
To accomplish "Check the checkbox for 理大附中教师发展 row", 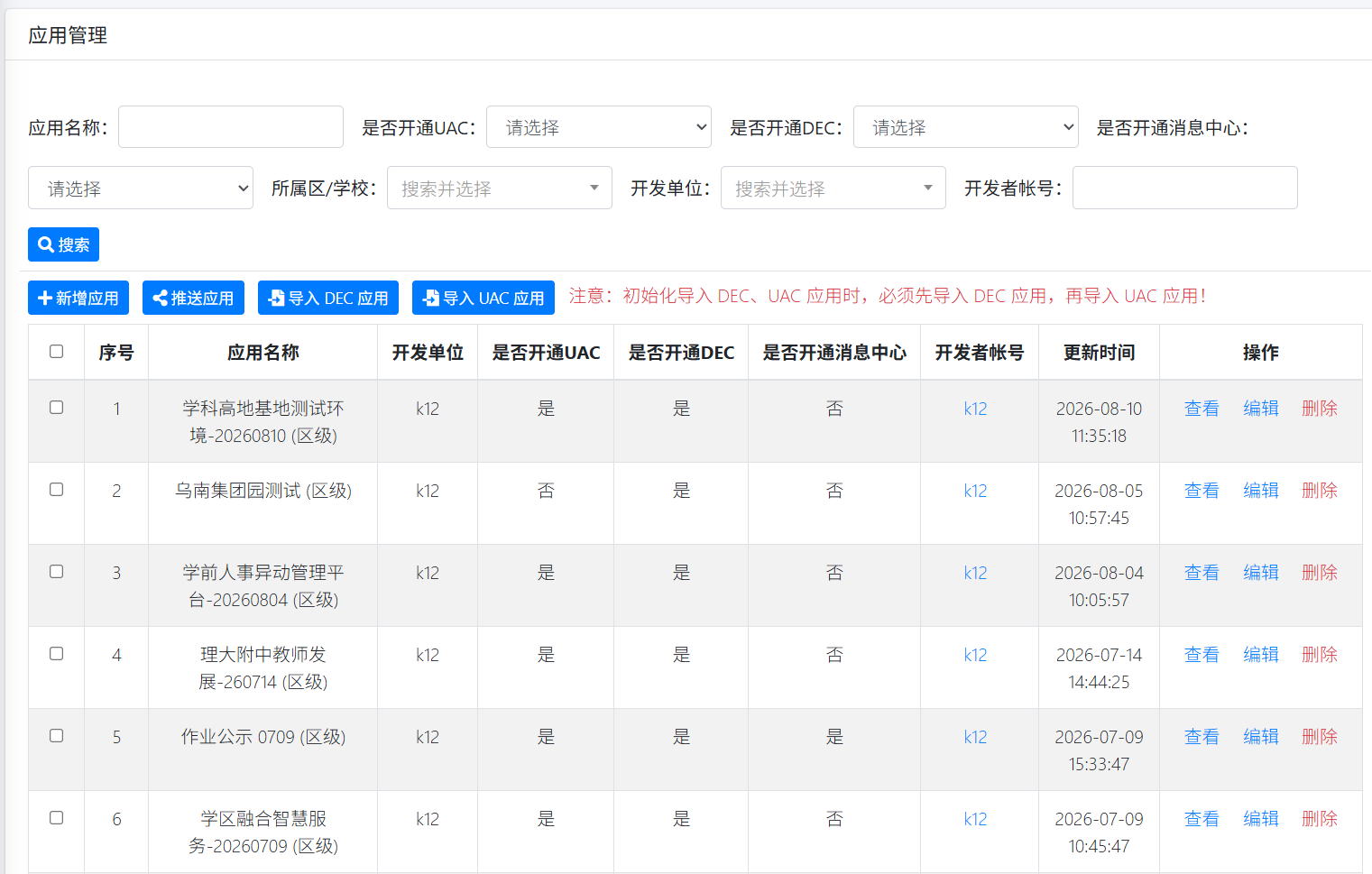I will coord(56,654).
